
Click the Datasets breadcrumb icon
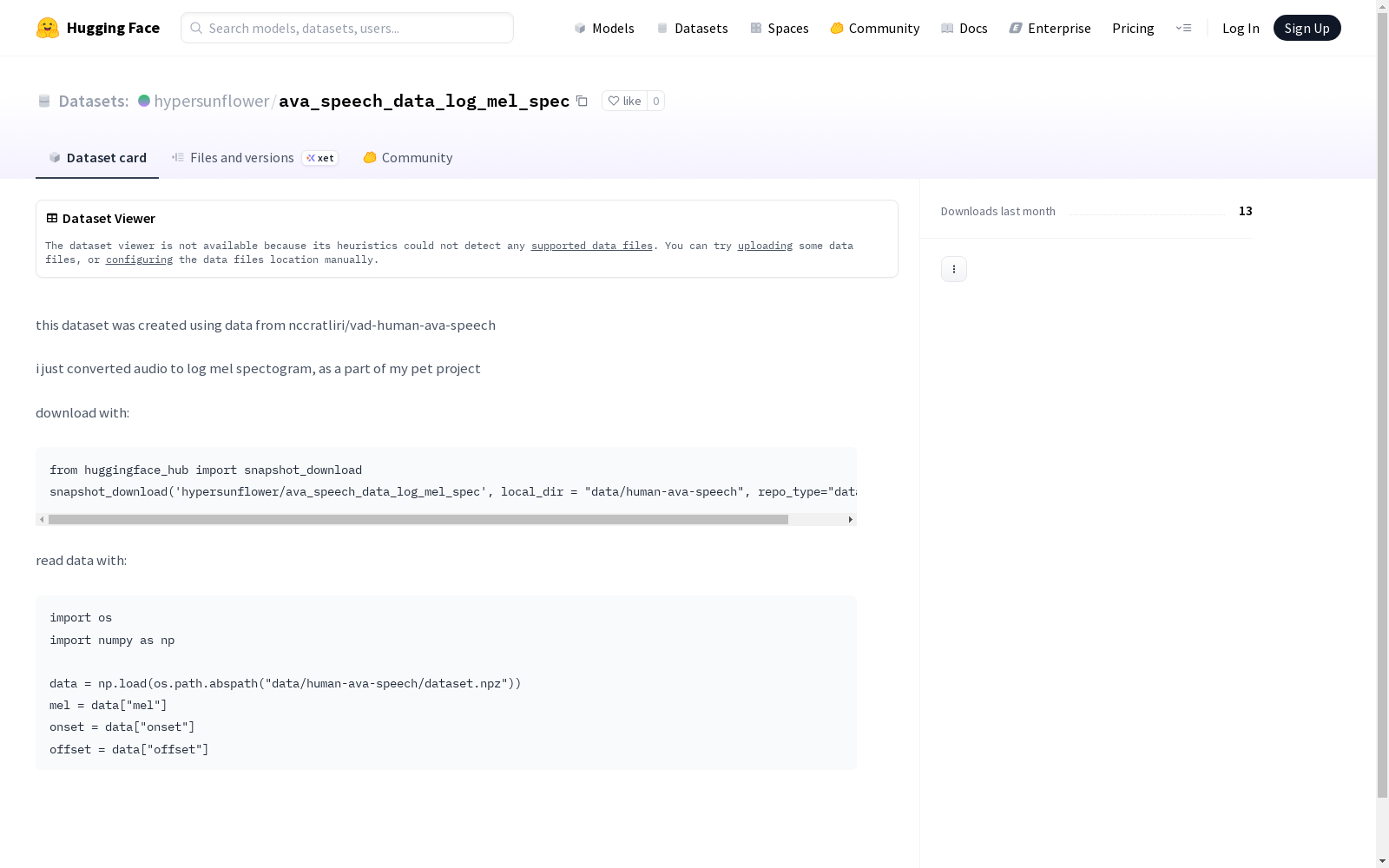[44, 101]
